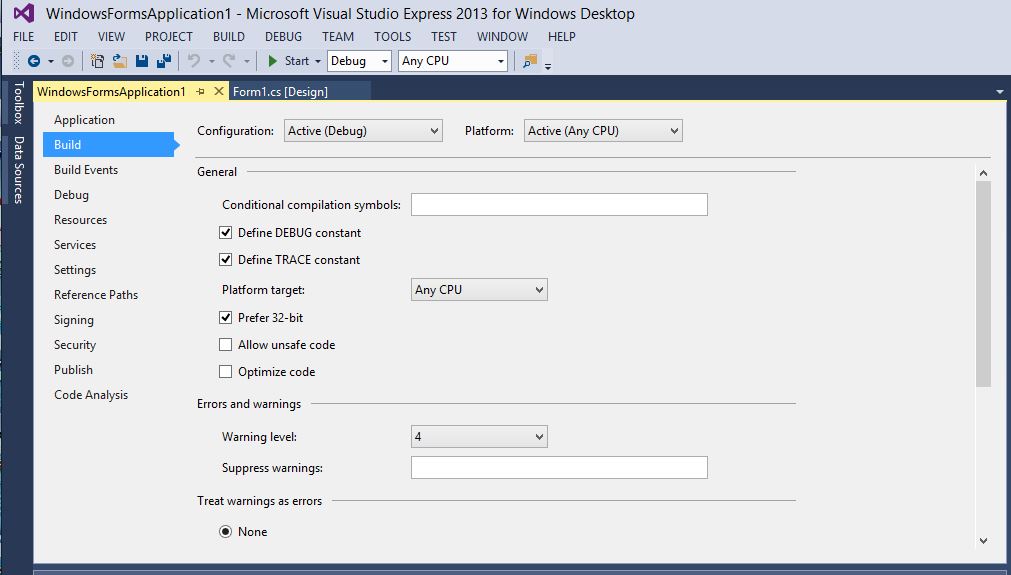Click the Navigate Backward arrow icon
The height and width of the screenshot is (575, 1011).
click(x=34, y=61)
